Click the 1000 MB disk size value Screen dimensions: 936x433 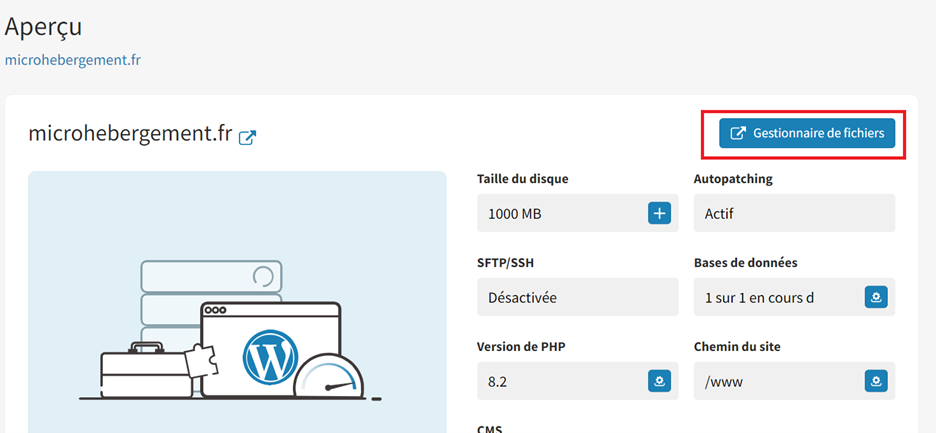click(x=515, y=214)
